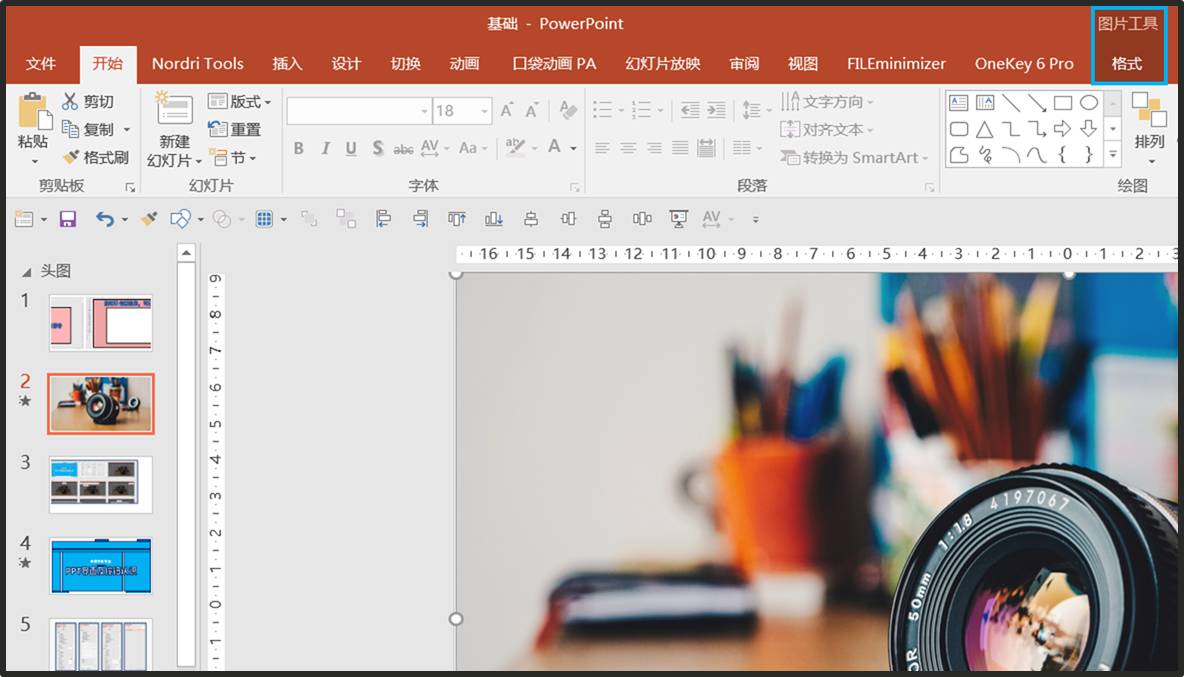Toggle strikethrough abc button
This screenshot has width=1184, height=677.
[403, 149]
